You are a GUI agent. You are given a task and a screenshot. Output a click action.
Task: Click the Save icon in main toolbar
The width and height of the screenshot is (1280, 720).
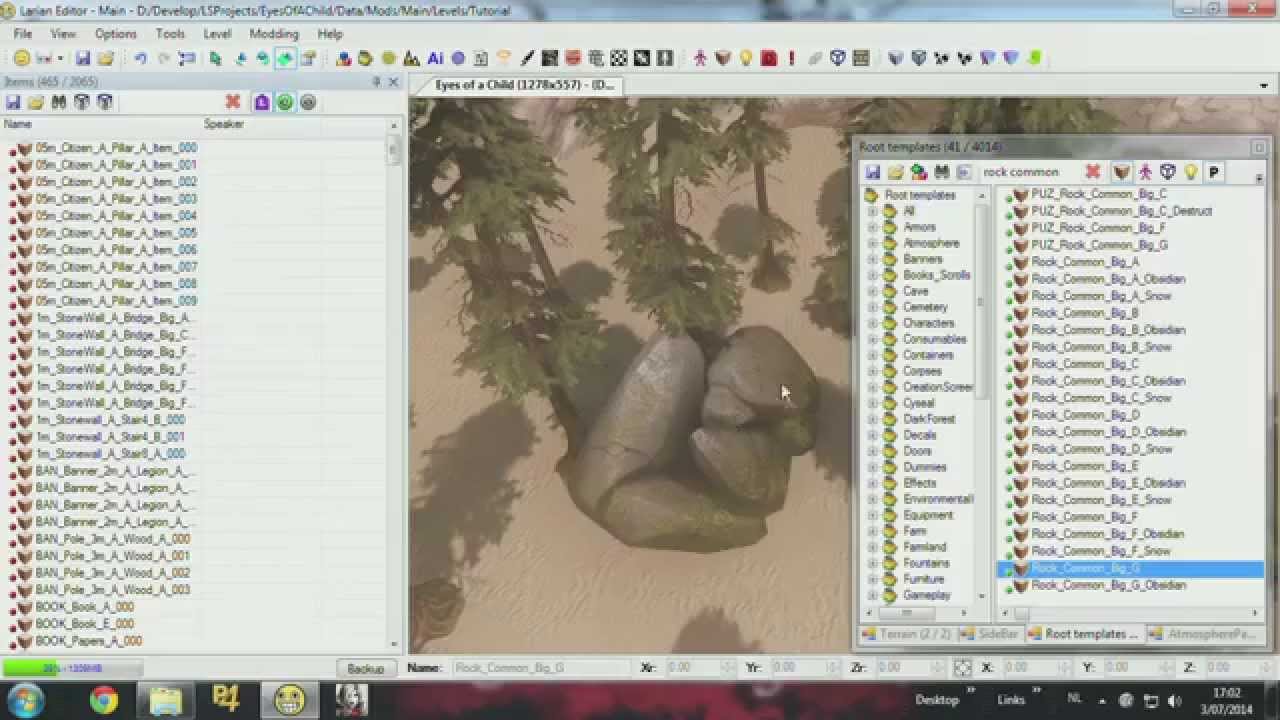tap(83, 58)
